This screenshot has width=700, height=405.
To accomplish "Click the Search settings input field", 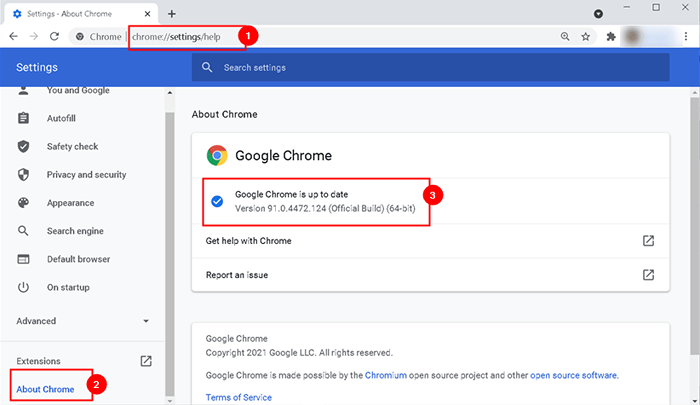I will 430,67.
